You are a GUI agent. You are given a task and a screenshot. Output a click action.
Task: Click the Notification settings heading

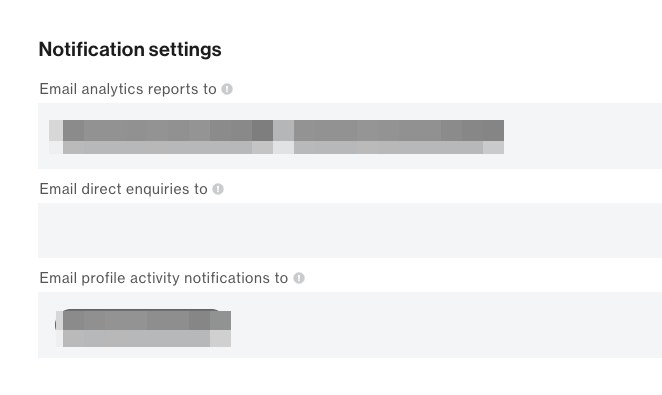tap(130, 49)
